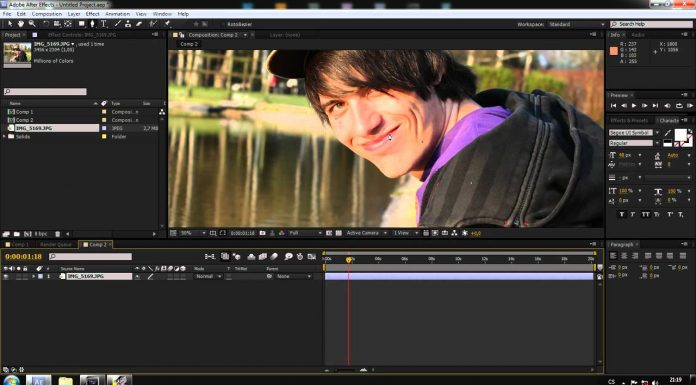Click the current timecode 0:00:01:18

click(23, 256)
